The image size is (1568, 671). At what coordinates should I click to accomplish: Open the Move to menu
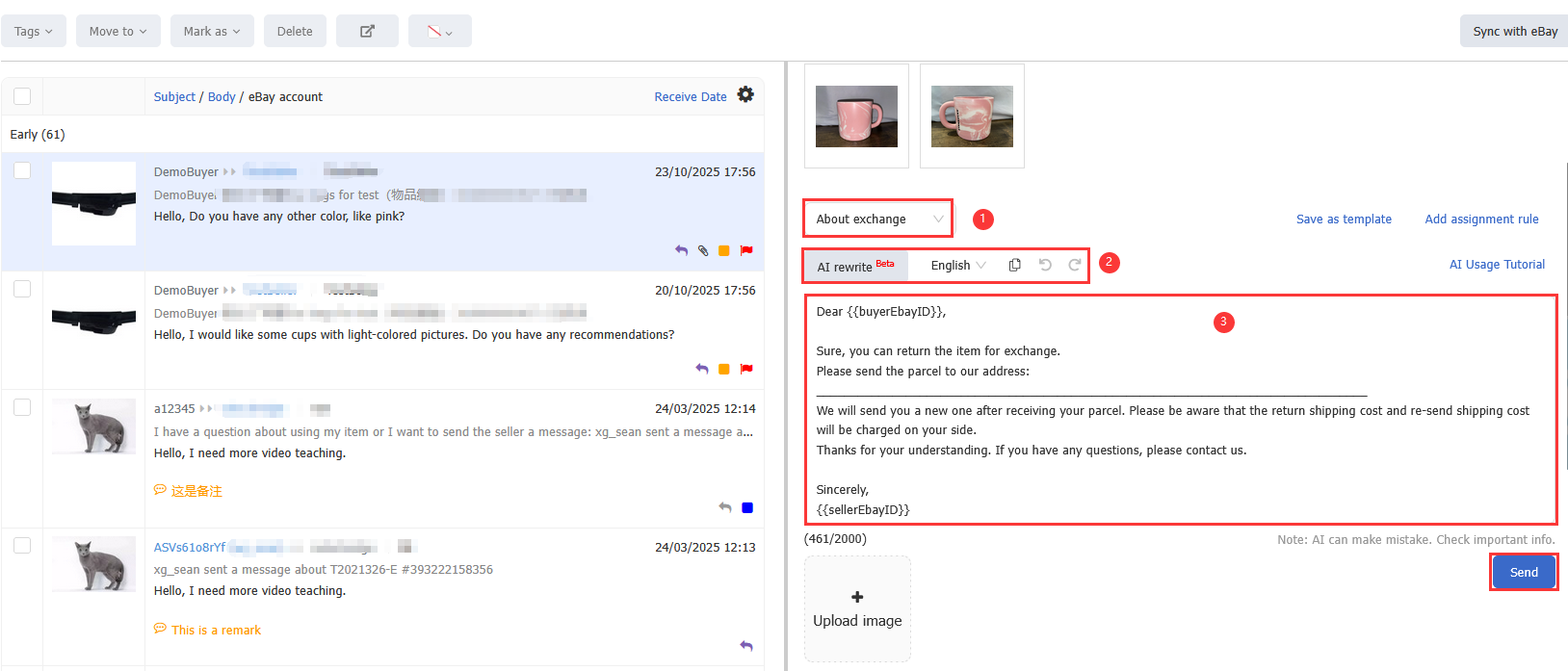pyautogui.click(x=118, y=31)
